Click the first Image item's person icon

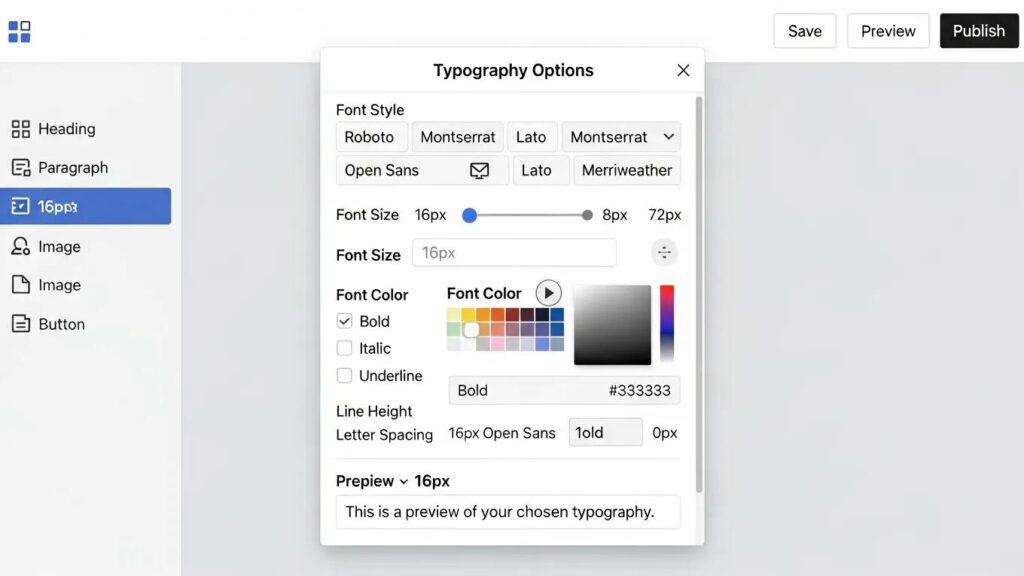pyautogui.click(x=20, y=246)
